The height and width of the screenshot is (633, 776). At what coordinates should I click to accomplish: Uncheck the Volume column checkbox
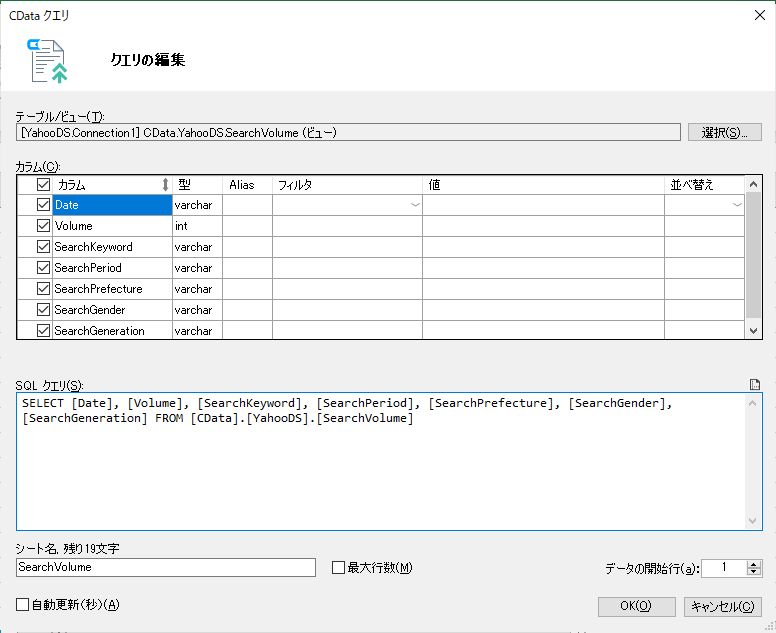43,226
